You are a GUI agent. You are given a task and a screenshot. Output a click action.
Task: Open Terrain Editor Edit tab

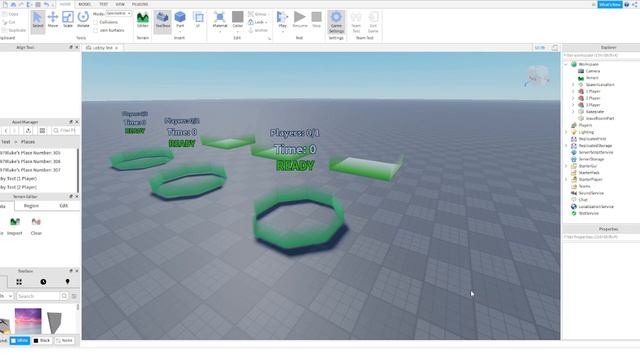pos(64,206)
